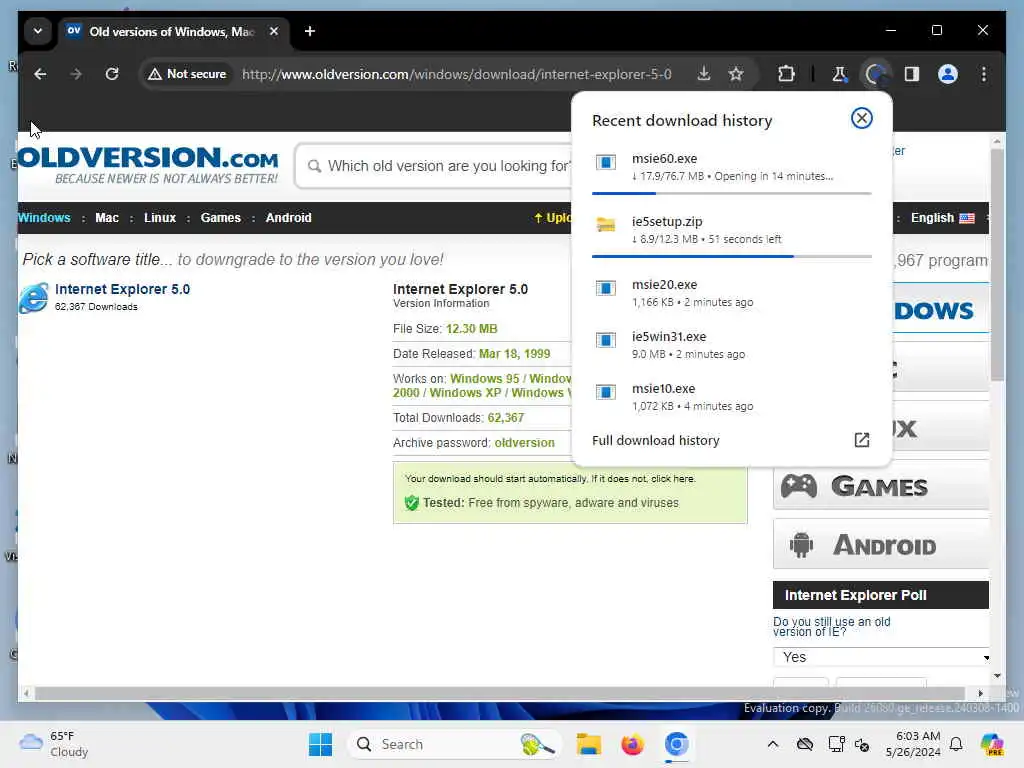Viewport: 1024px width, 768px height.
Task: Click the address bar URL
Action: point(456,74)
